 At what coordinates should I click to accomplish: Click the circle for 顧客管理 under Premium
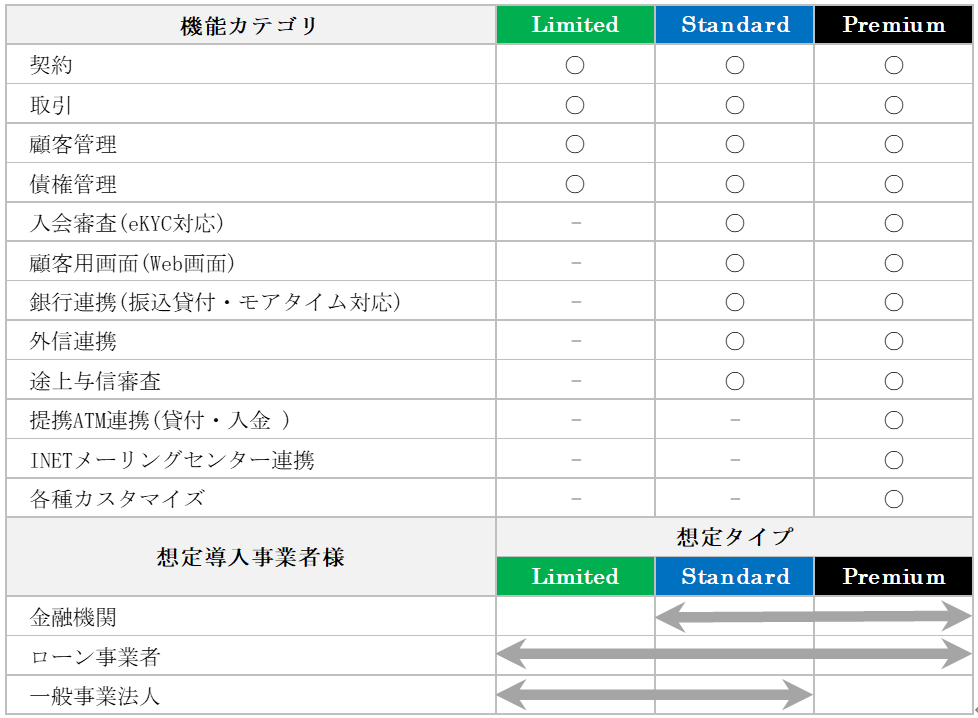[893, 144]
